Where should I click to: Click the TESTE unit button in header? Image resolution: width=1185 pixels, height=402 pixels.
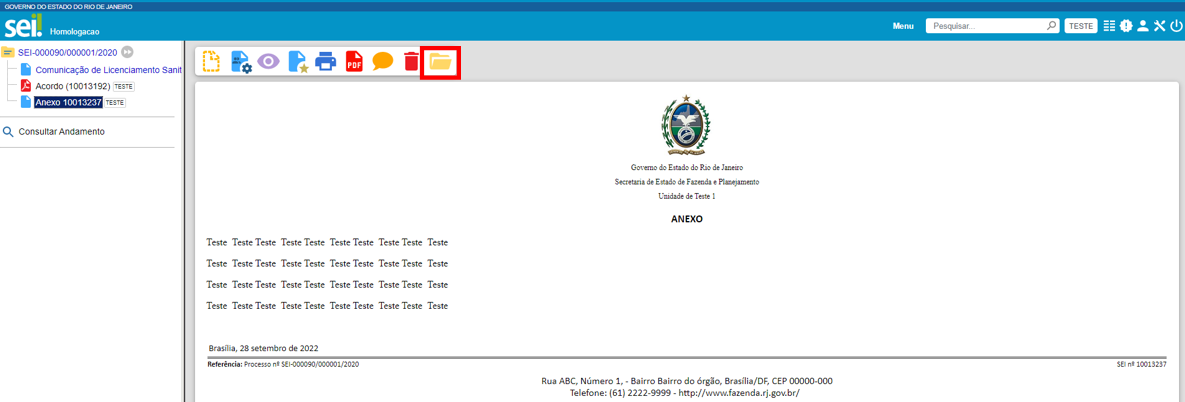[1081, 26]
